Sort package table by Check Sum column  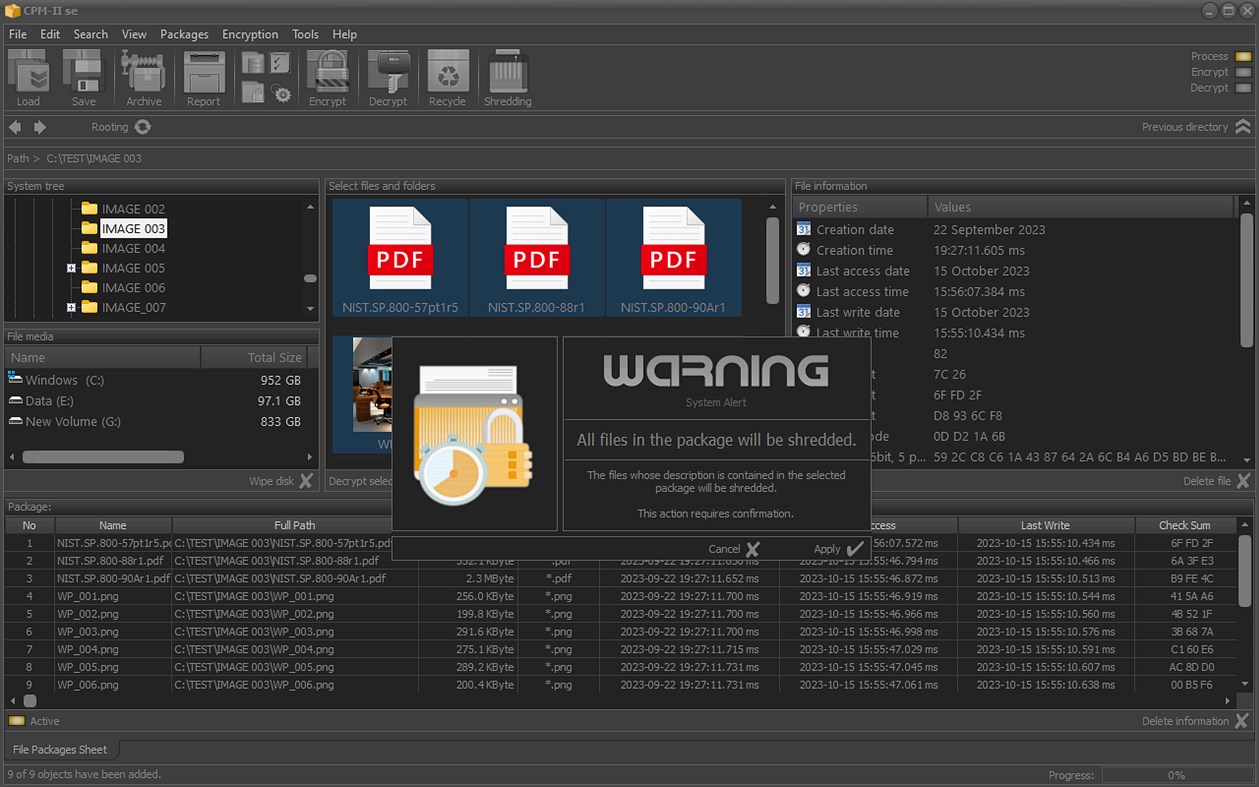(1185, 525)
